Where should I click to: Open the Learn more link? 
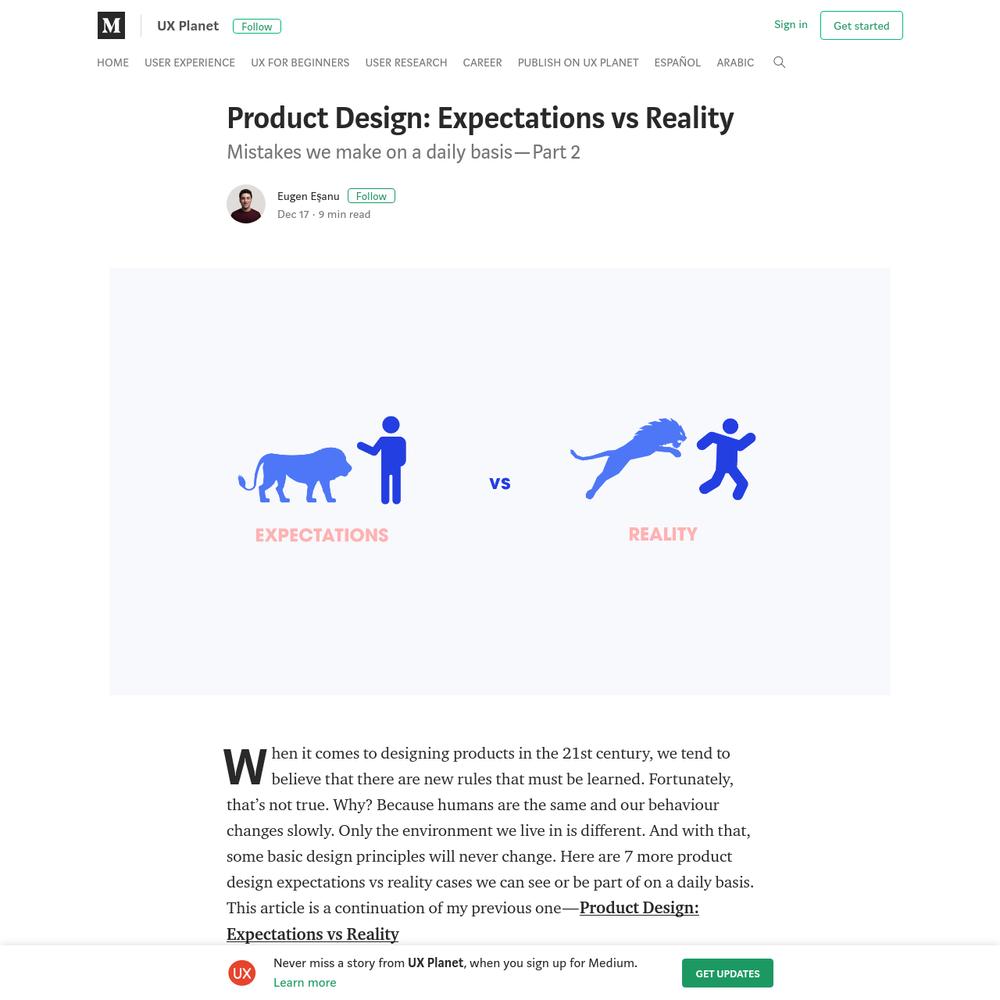[305, 983]
